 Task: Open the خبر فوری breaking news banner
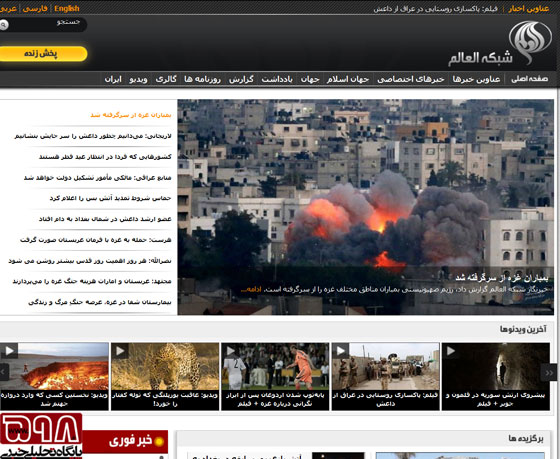(125, 441)
